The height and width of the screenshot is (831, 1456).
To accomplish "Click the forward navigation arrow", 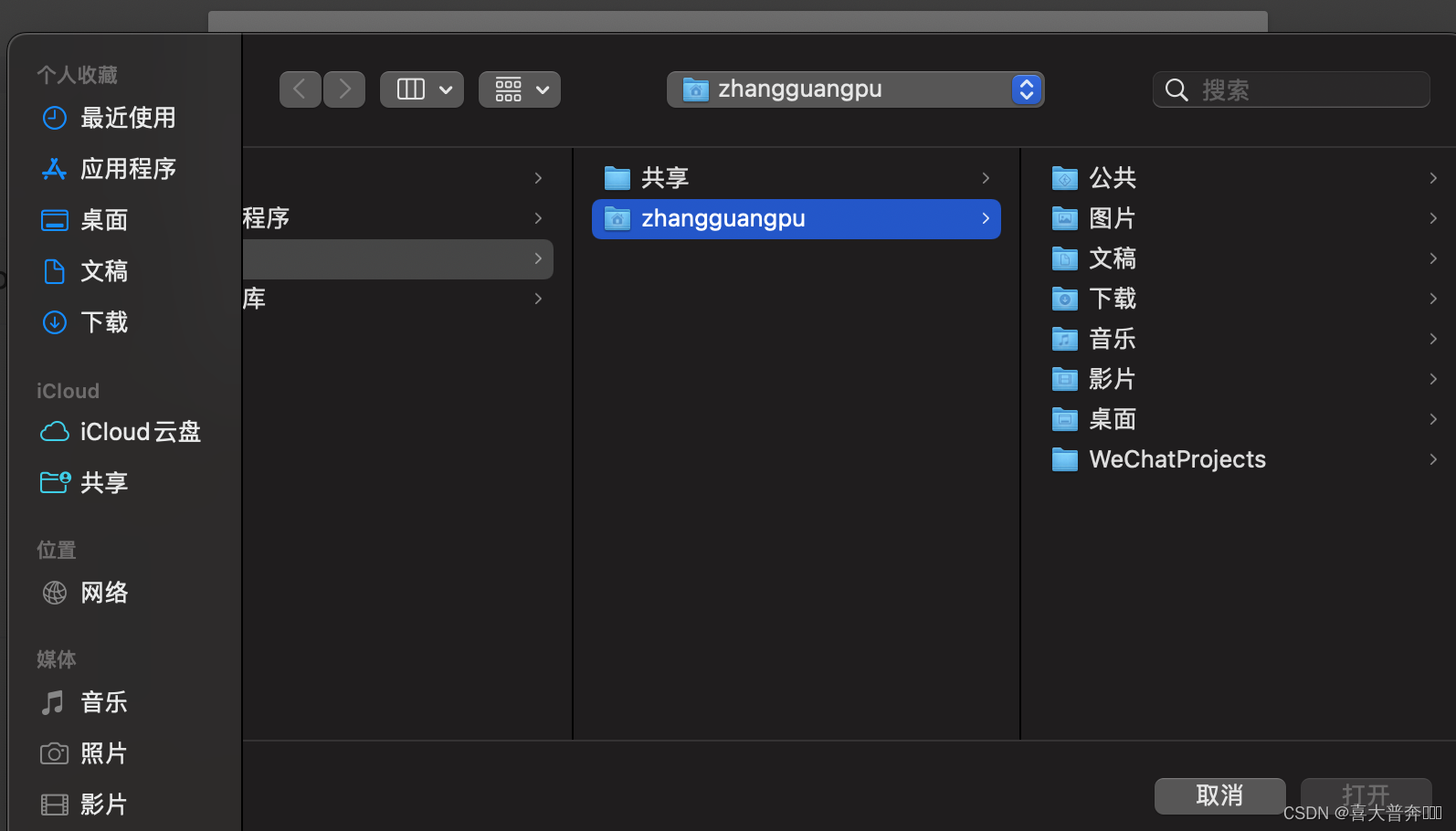I will coord(344,89).
